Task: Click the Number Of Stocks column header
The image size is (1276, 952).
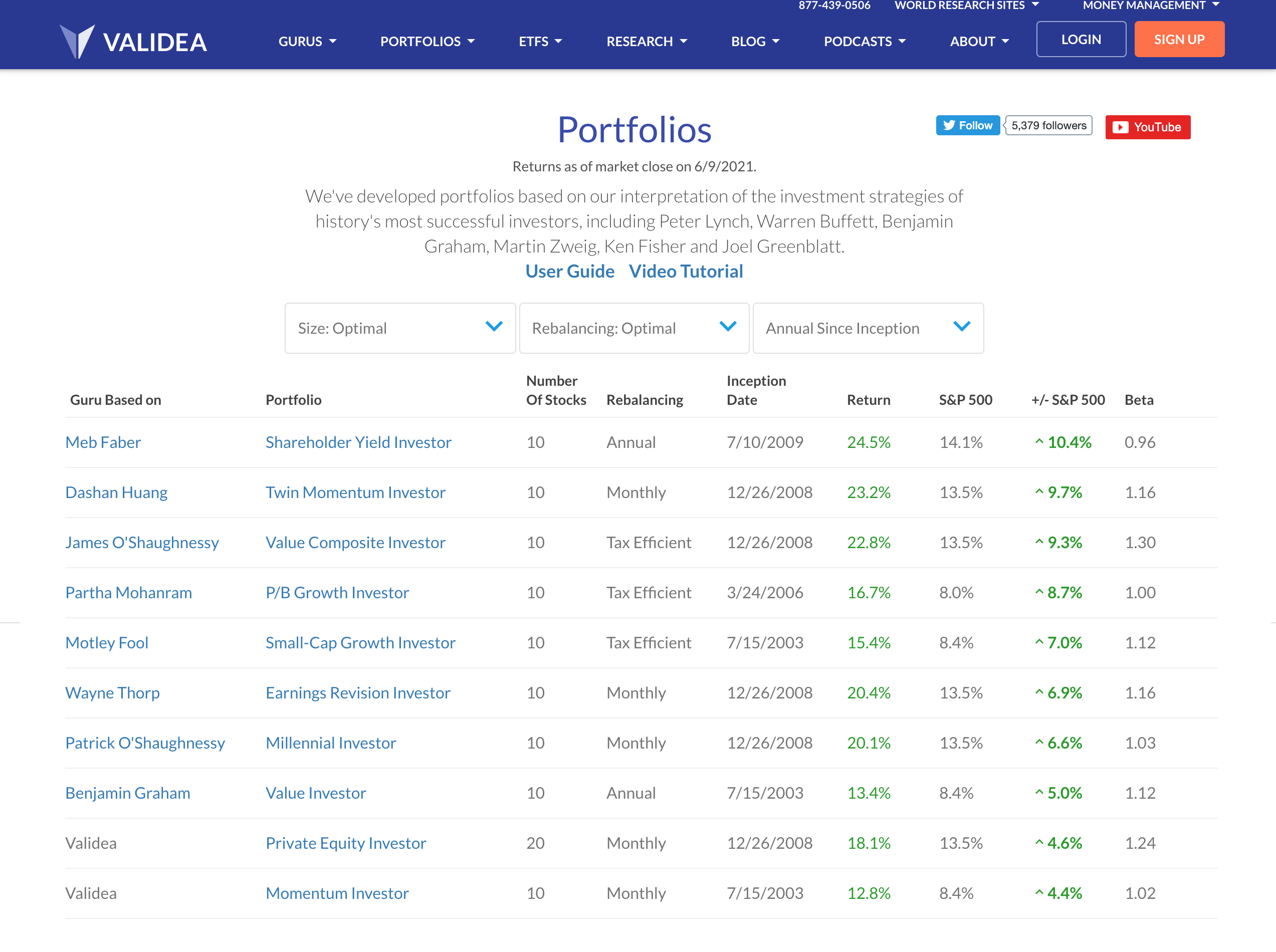Action: pos(556,391)
